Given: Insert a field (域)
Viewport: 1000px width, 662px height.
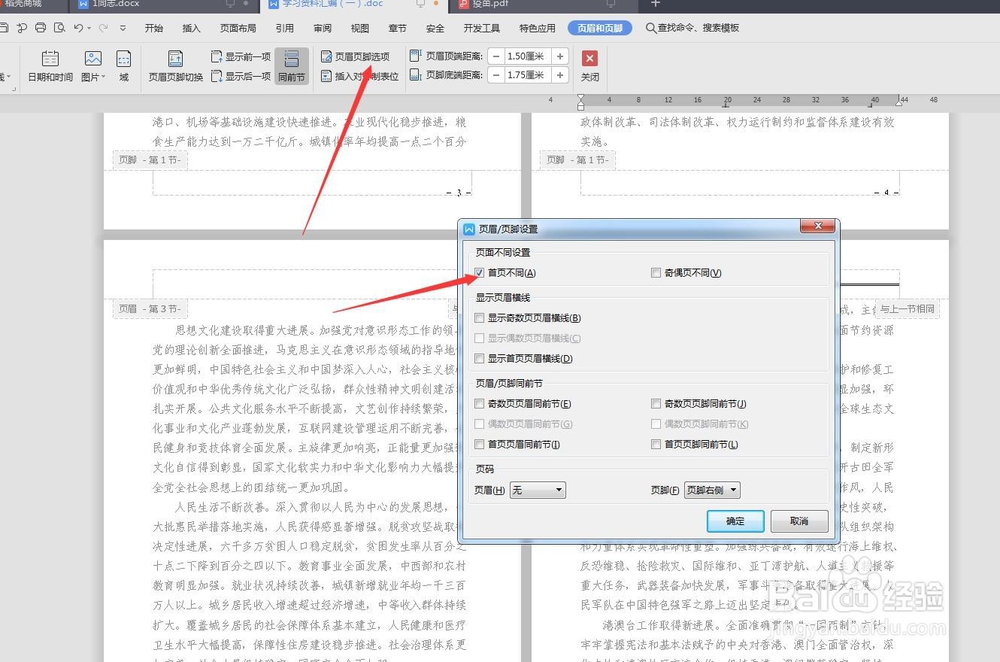Looking at the screenshot, I should (x=124, y=66).
